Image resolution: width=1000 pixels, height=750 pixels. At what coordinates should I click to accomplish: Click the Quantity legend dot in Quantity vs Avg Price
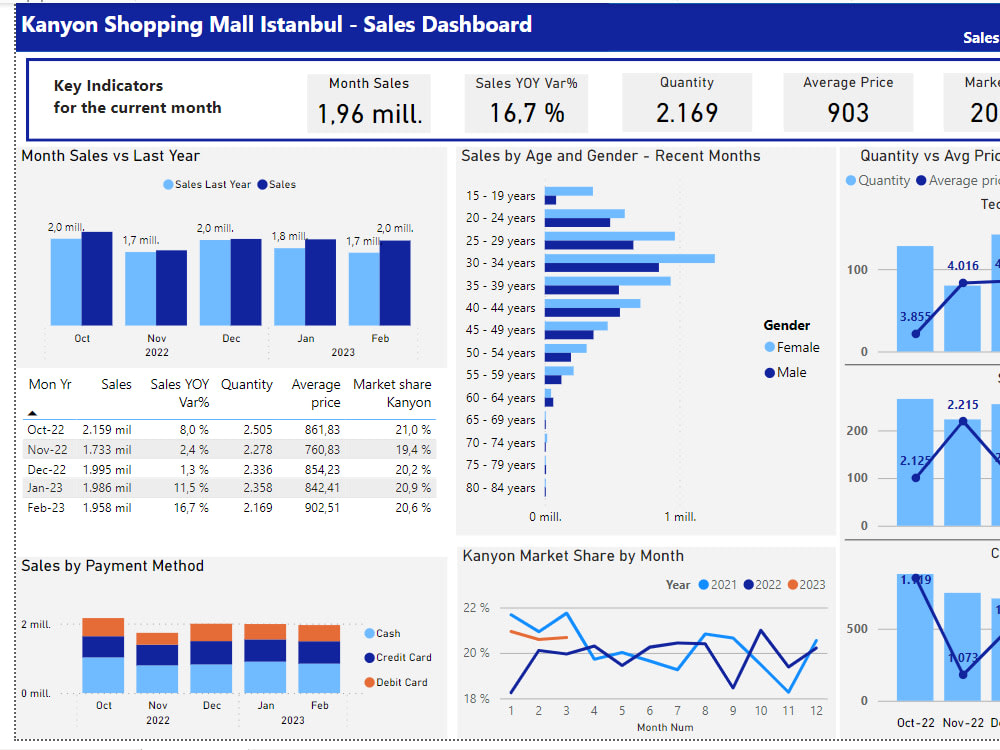pyautogui.click(x=851, y=180)
